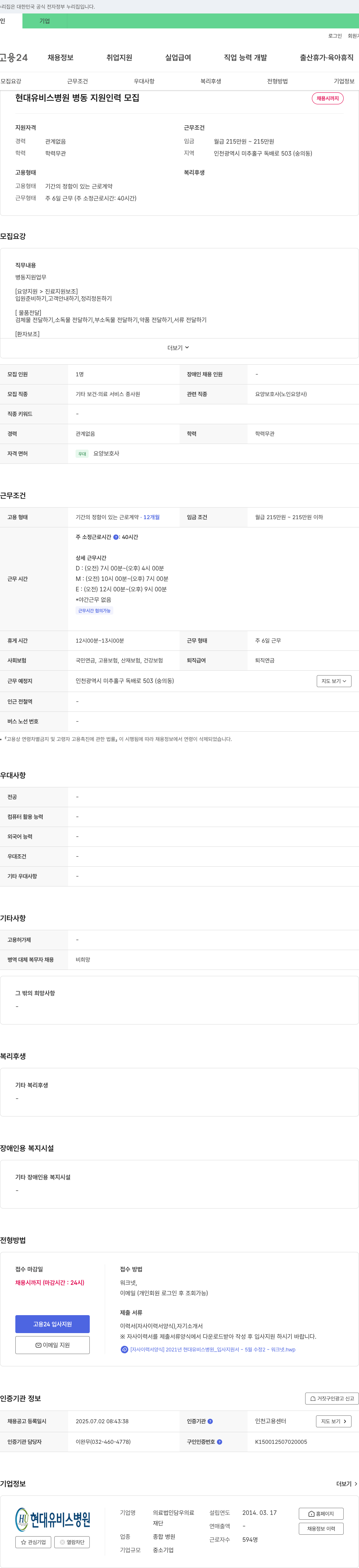Click the 월급 215만원 ~ 215만원 이하 value
The height and width of the screenshot is (1568, 359).
pos(289,517)
